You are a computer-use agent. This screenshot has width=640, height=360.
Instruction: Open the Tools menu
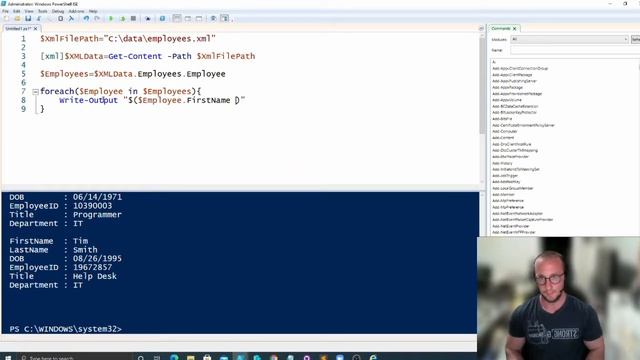click(x=42, y=11)
